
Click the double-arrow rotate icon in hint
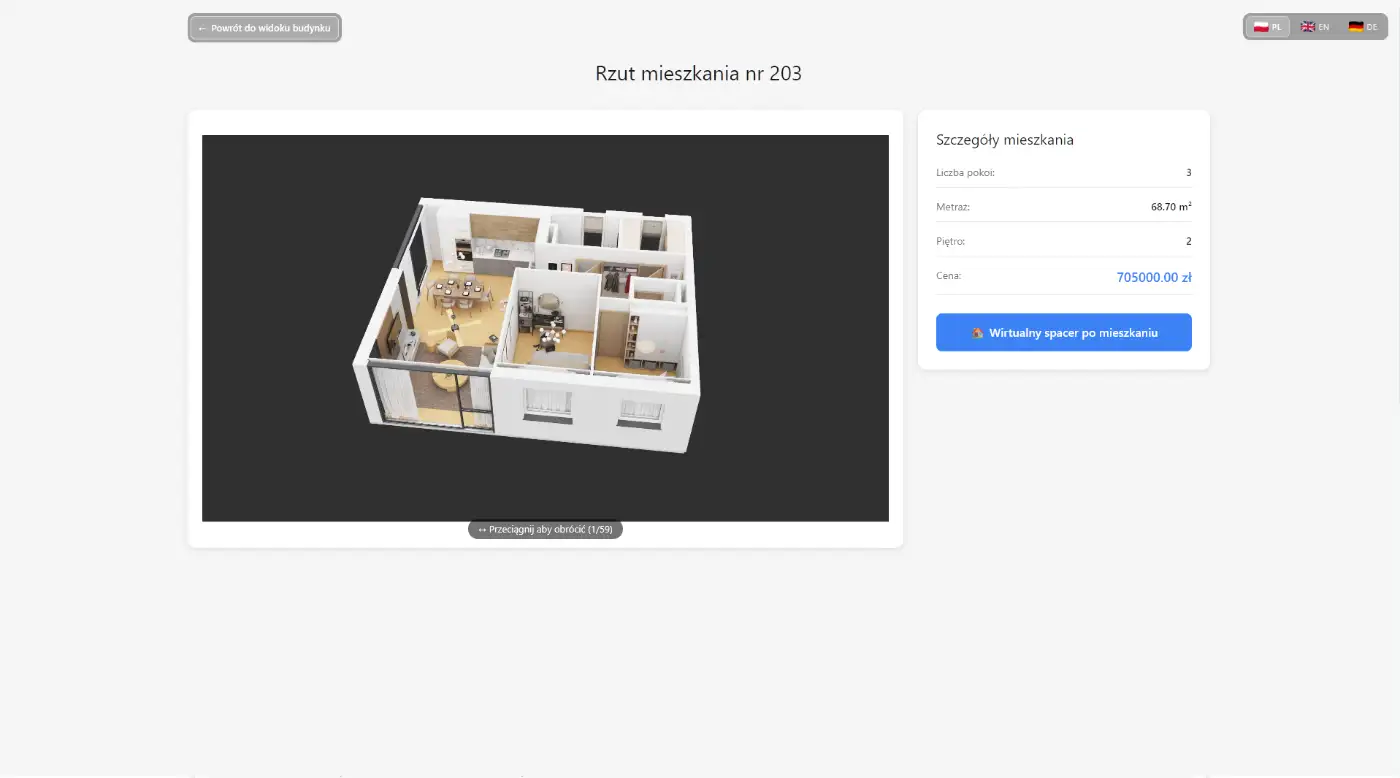click(x=482, y=530)
